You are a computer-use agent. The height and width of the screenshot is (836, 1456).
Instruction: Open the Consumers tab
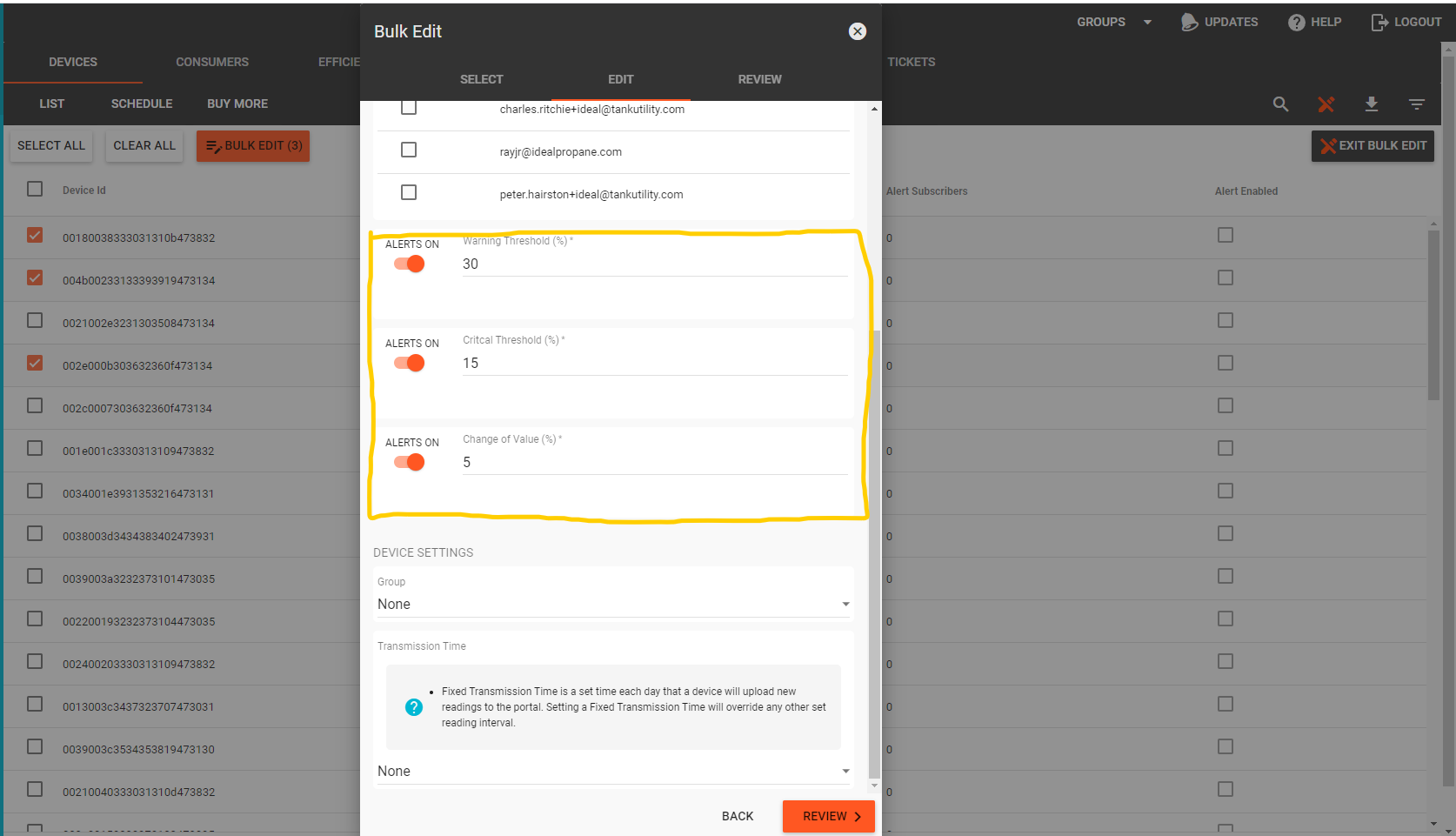[x=212, y=62]
